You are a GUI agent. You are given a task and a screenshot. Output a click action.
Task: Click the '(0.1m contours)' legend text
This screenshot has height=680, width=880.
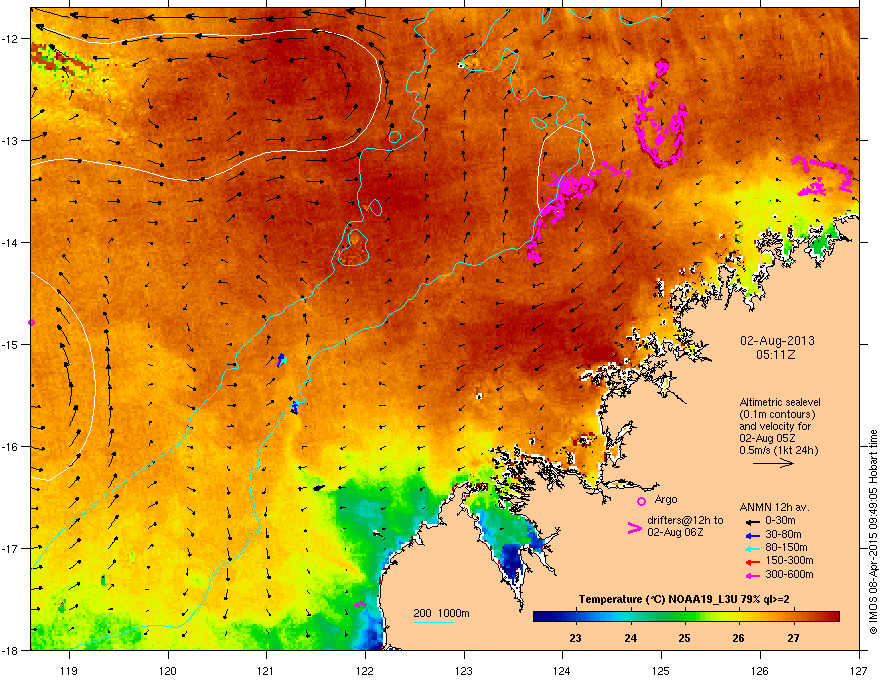(777, 415)
